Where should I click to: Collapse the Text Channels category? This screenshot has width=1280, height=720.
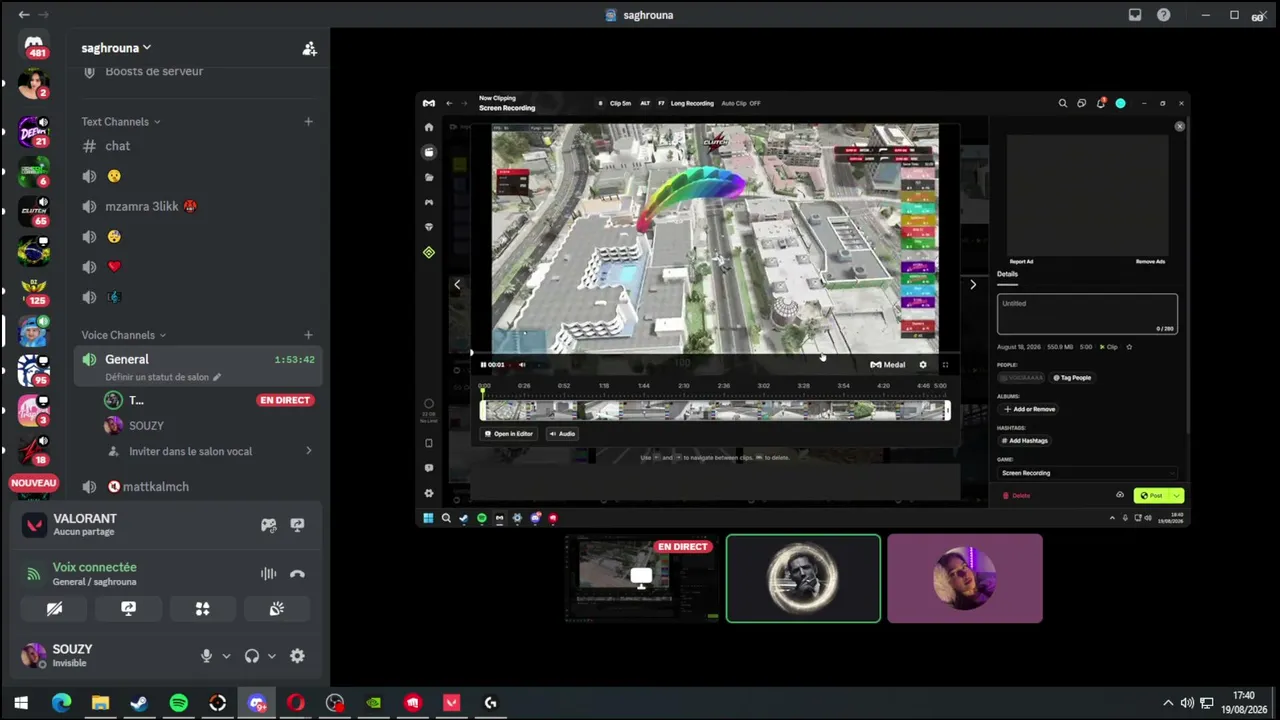pyautogui.click(x=121, y=122)
